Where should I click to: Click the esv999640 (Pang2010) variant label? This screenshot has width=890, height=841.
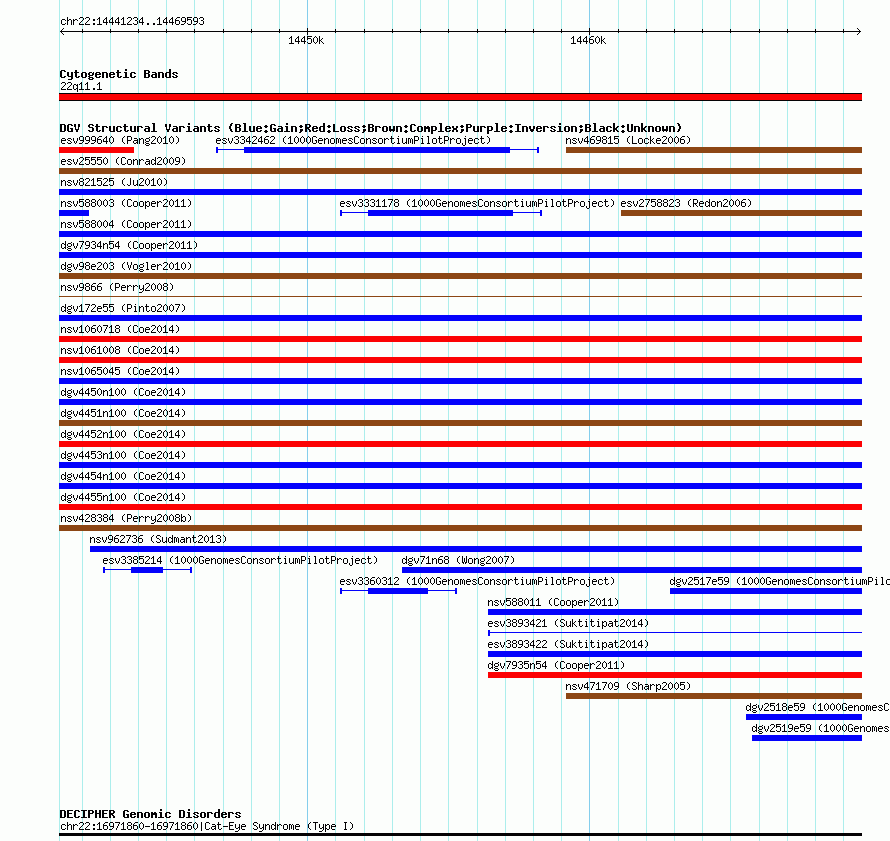pos(120,140)
